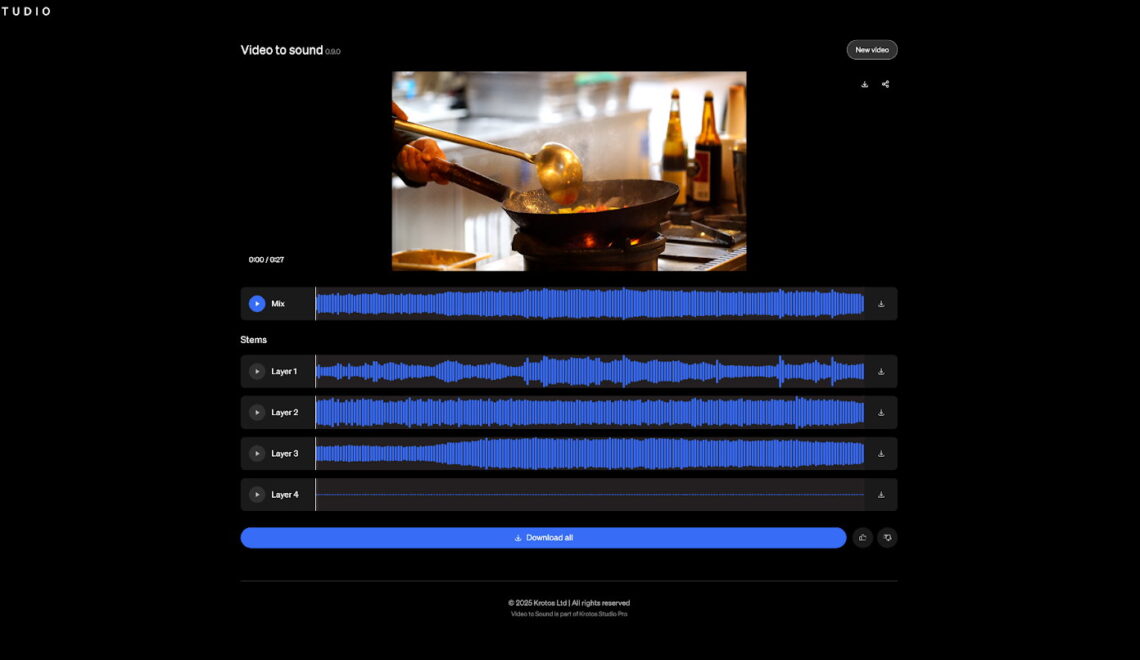Play the Mix track
This screenshot has height=660, width=1140.
(x=257, y=304)
